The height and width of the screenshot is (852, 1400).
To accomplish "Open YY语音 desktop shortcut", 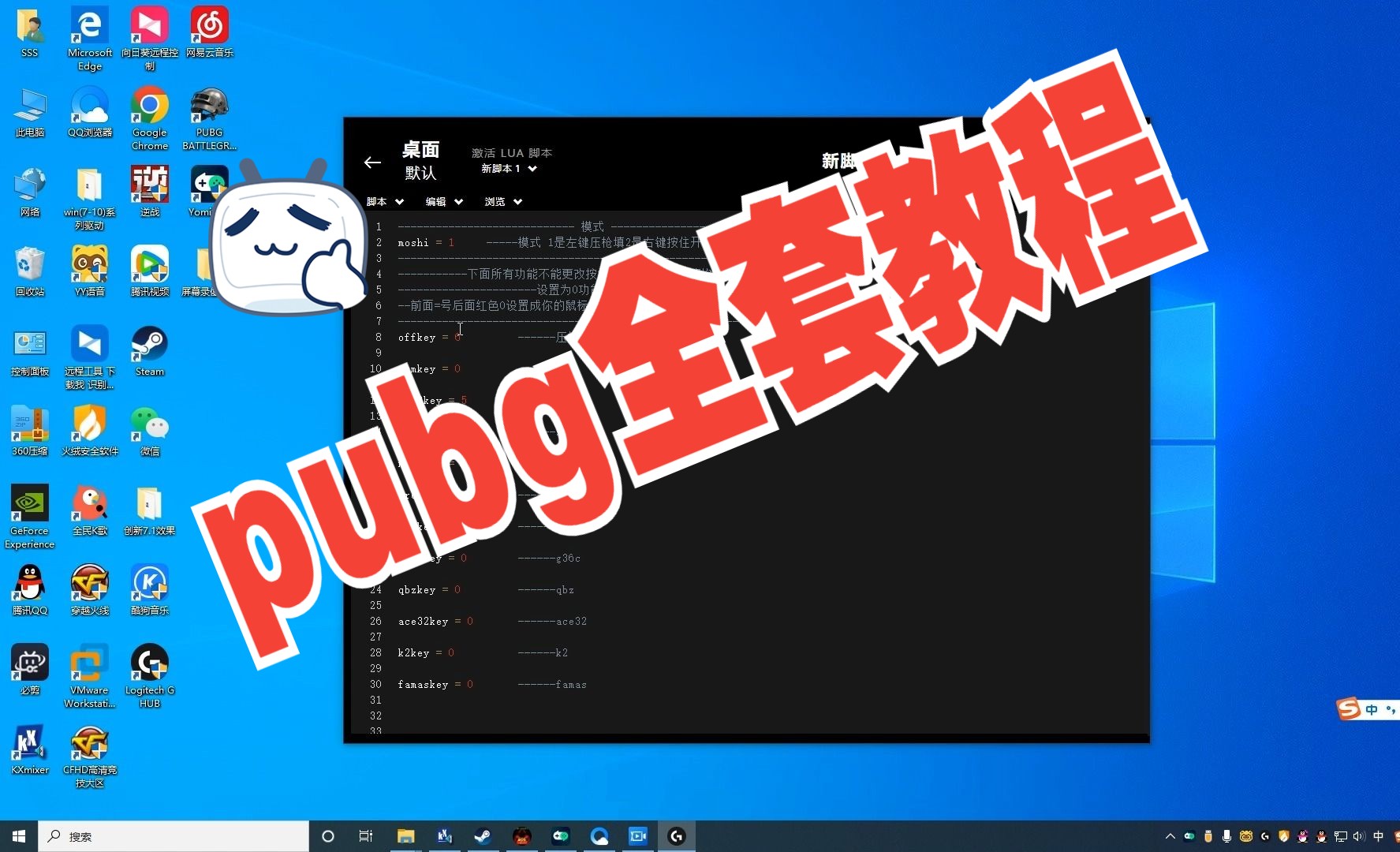I will [x=90, y=272].
